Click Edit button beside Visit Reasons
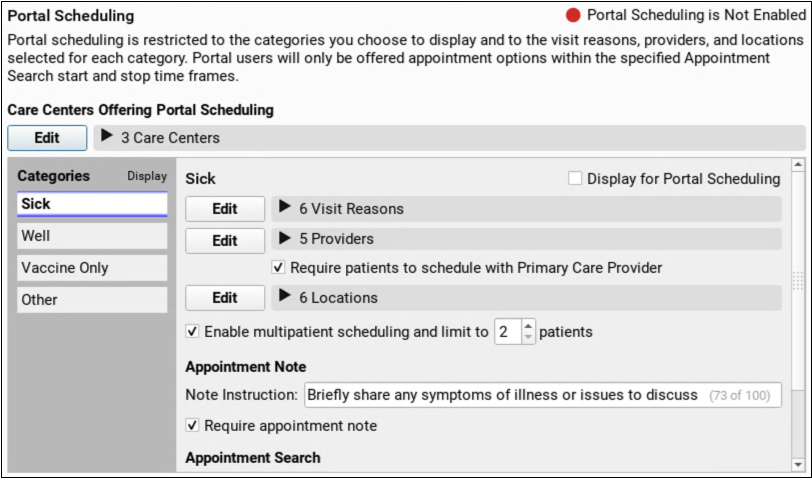 point(225,209)
